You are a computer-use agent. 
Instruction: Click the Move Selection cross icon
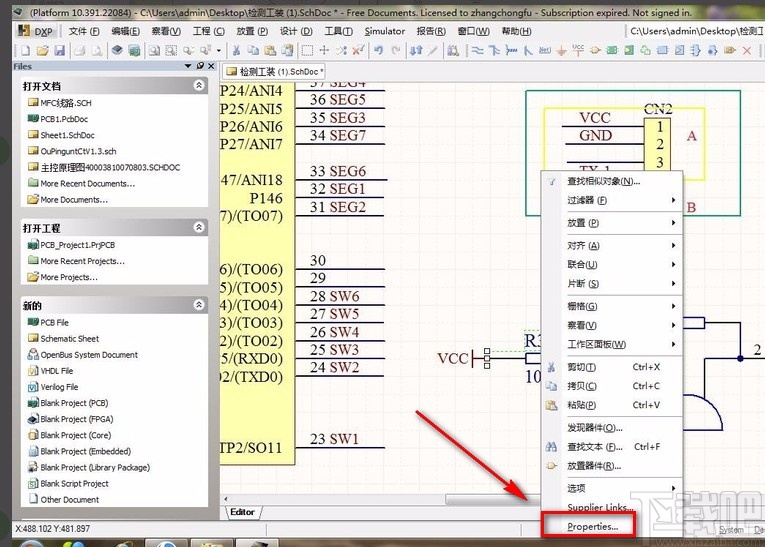[324, 50]
